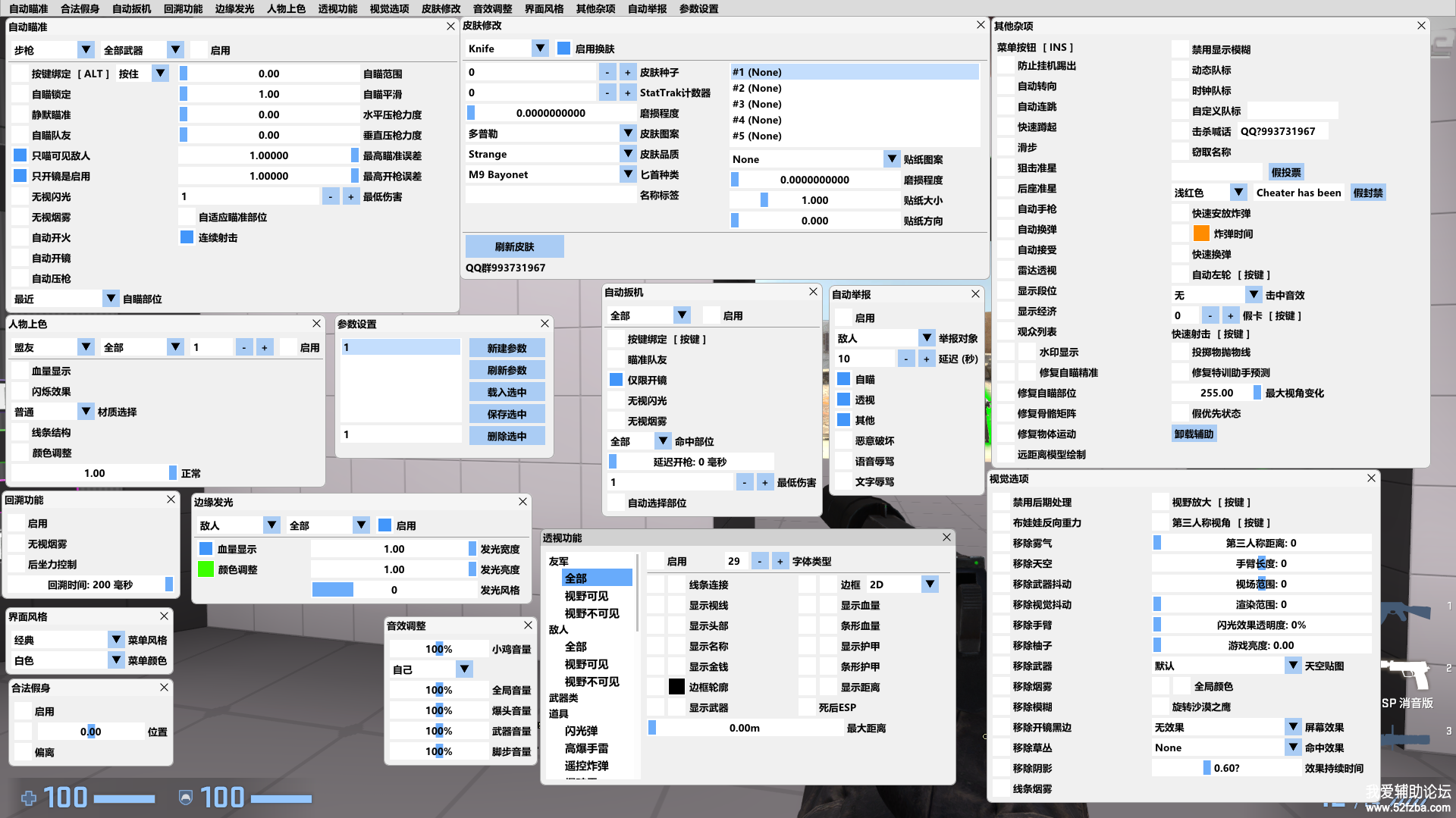Viewport: 1456px width, 818px height.
Task: Select #3 (None) in the sticker list
Action: point(757,104)
